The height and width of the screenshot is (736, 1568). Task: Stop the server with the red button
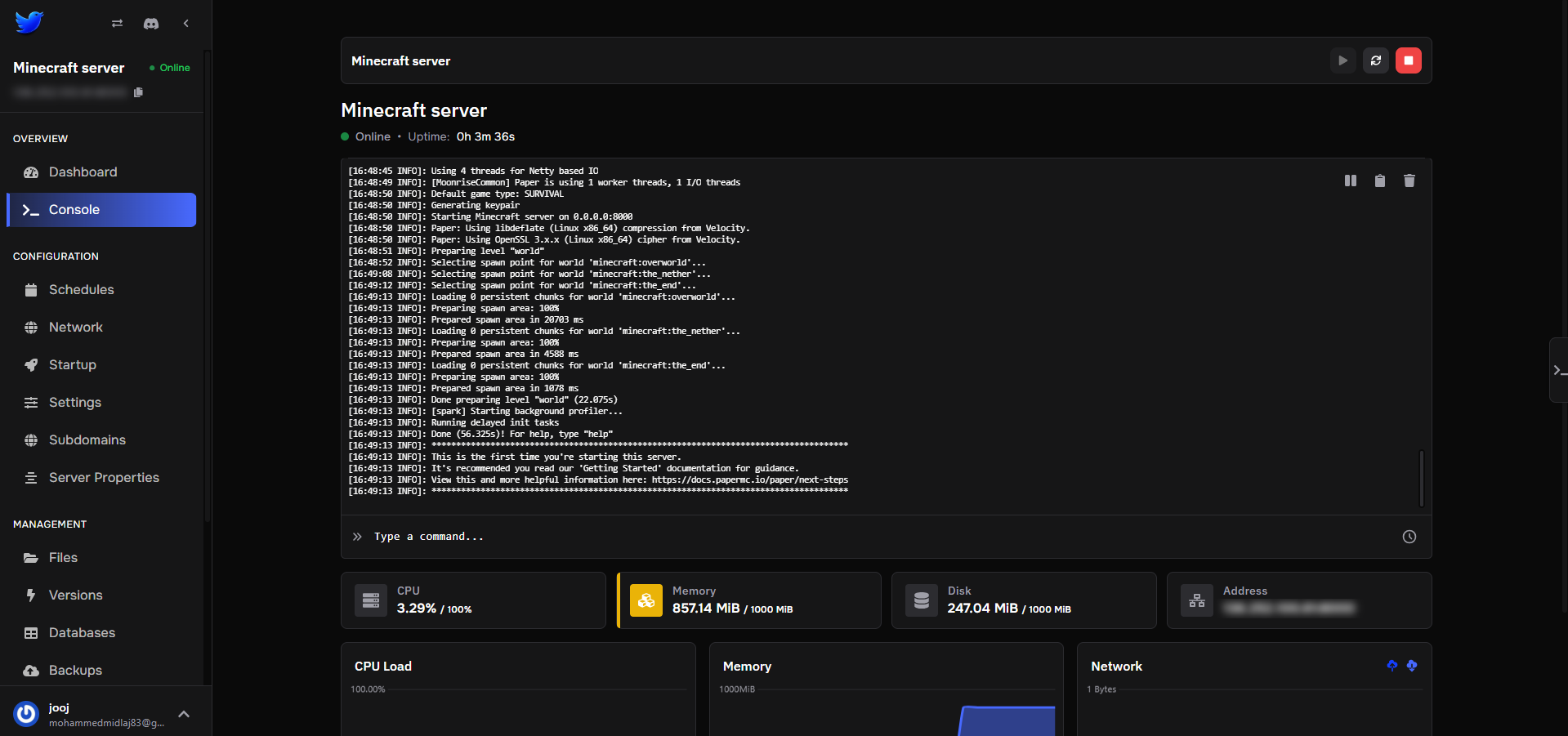pos(1409,60)
